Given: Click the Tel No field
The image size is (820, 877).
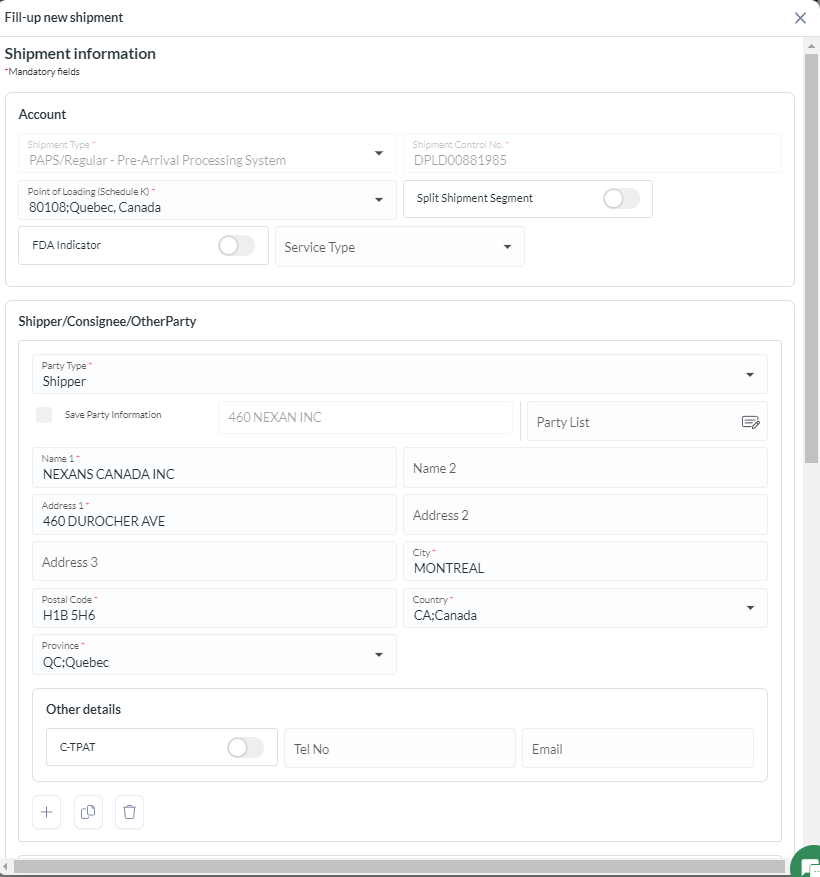Looking at the screenshot, I should pyautogui.click(x=399, y=748).
